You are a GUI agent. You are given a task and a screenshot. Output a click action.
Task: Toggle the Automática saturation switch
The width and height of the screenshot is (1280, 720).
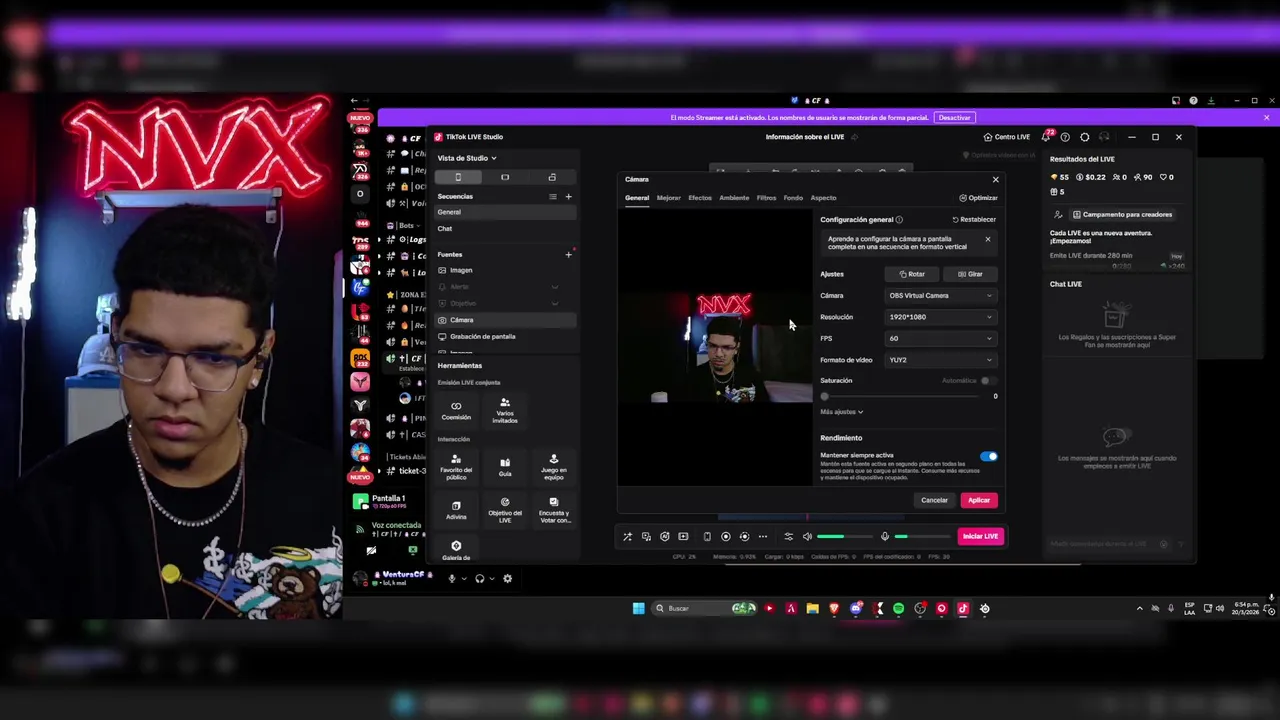pos(987,381)
